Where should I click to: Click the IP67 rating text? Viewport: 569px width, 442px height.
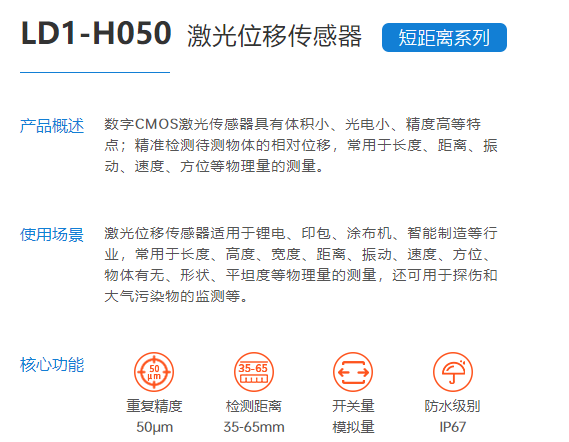pyautogui.click(x=453, y=427)
